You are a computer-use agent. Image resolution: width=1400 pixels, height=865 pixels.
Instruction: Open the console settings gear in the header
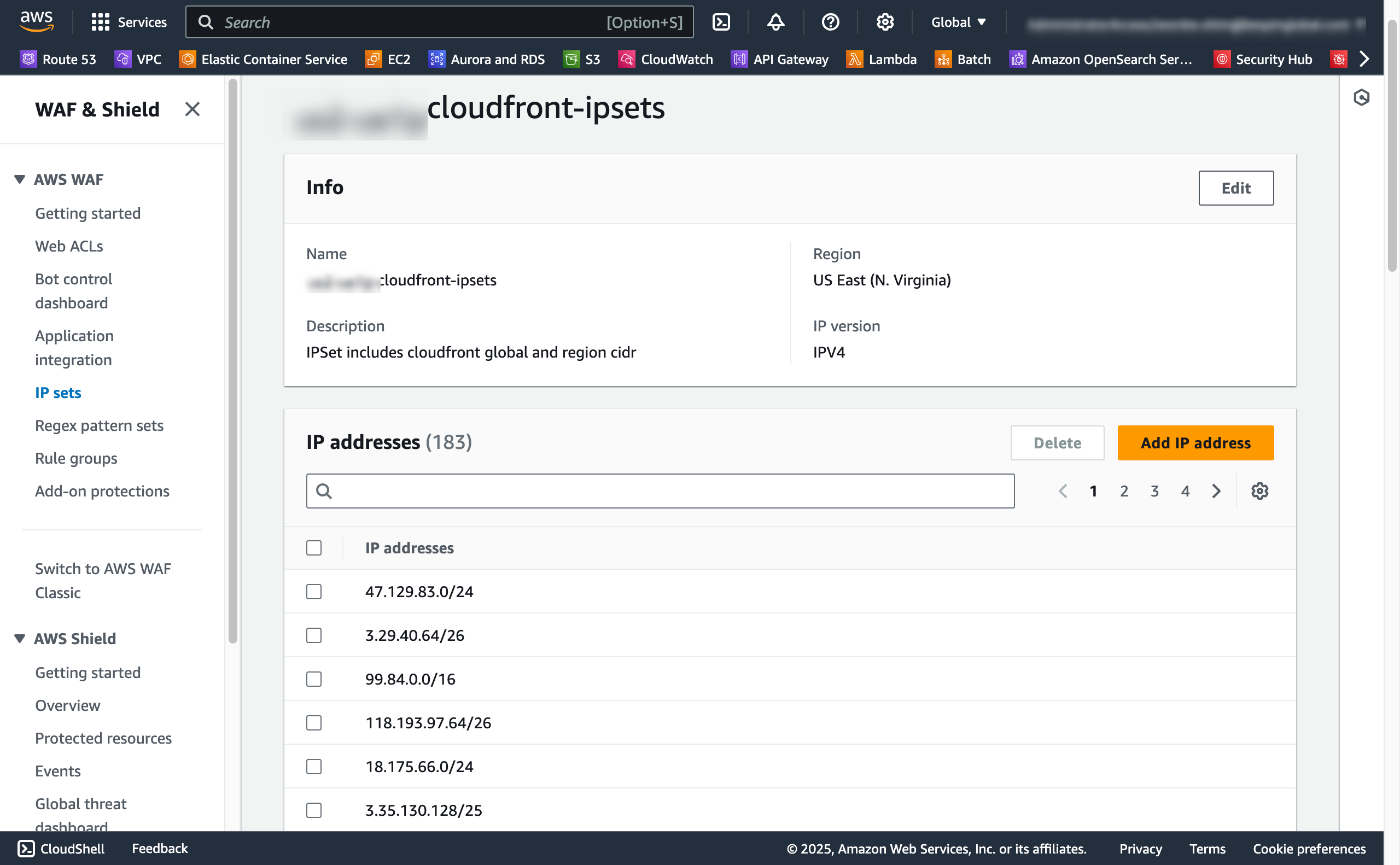point(884,22)
